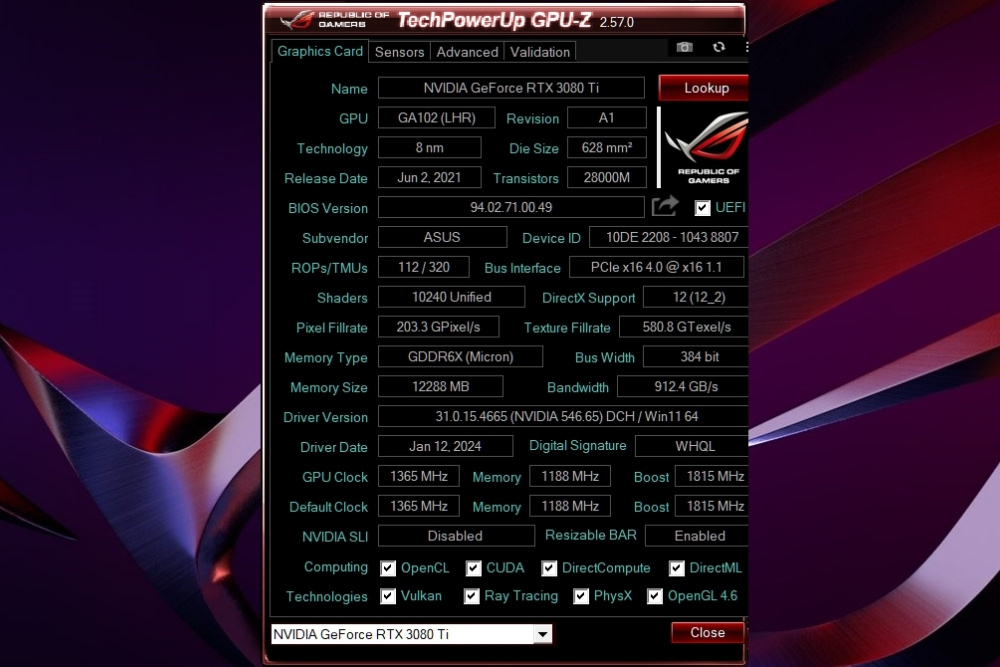Screen dimensions: 1000x667
Task: Click the NVIDIA SLI label
Action: tap(335, 537)
